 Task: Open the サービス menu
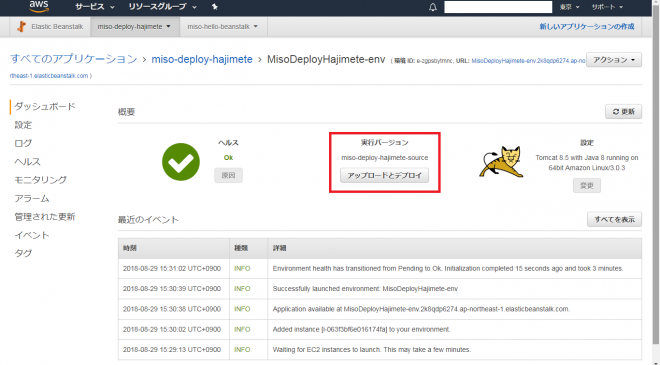[x=94, y=7]
